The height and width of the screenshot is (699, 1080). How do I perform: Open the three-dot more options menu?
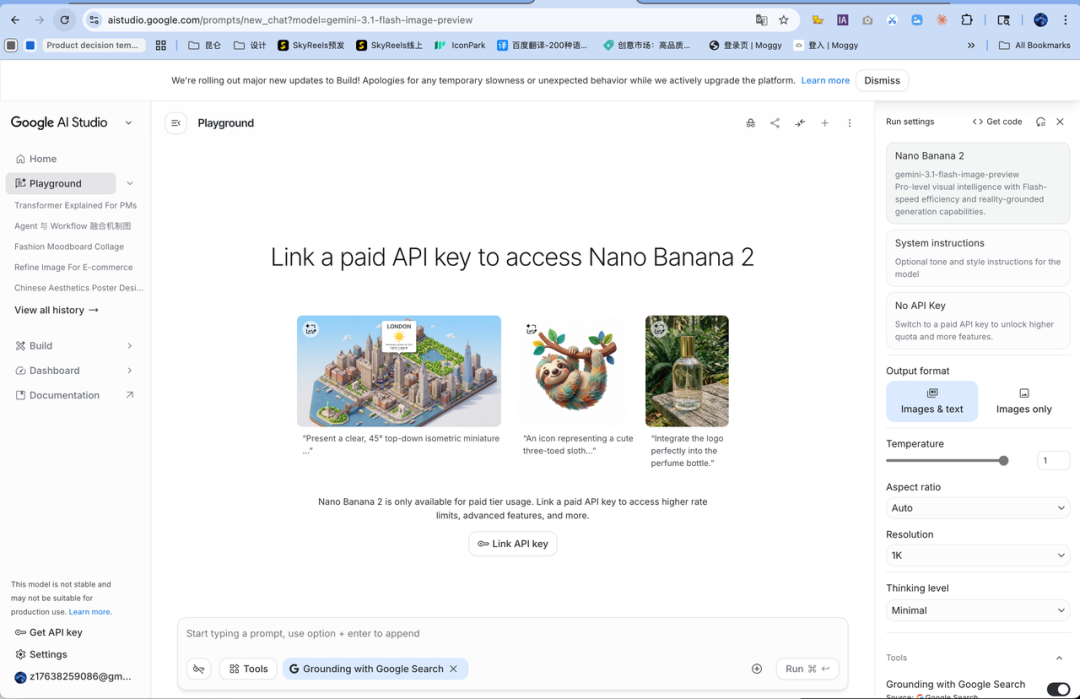[x=850, y=123]
